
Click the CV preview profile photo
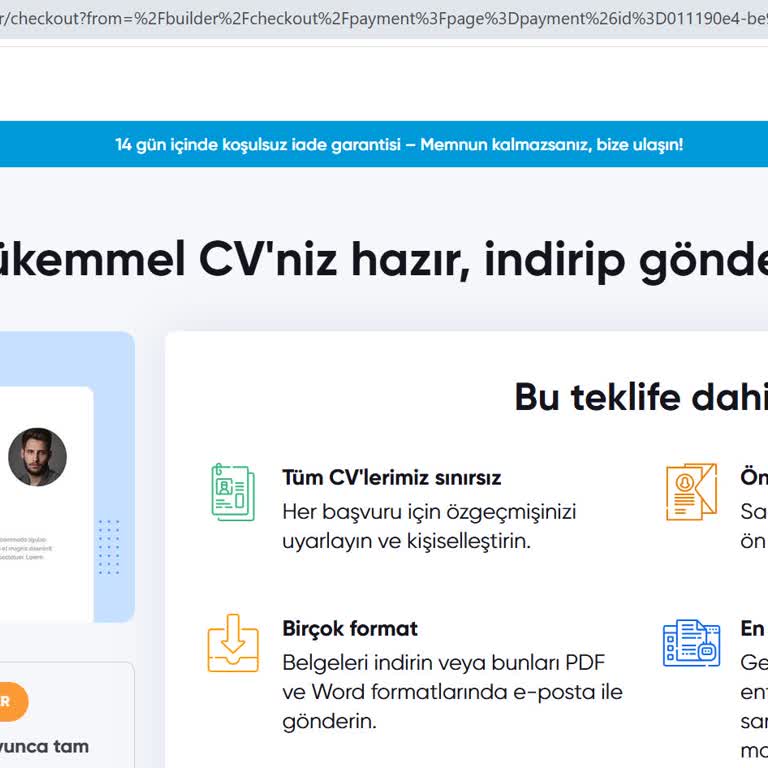pyautogui.click(x=37, y=457)
